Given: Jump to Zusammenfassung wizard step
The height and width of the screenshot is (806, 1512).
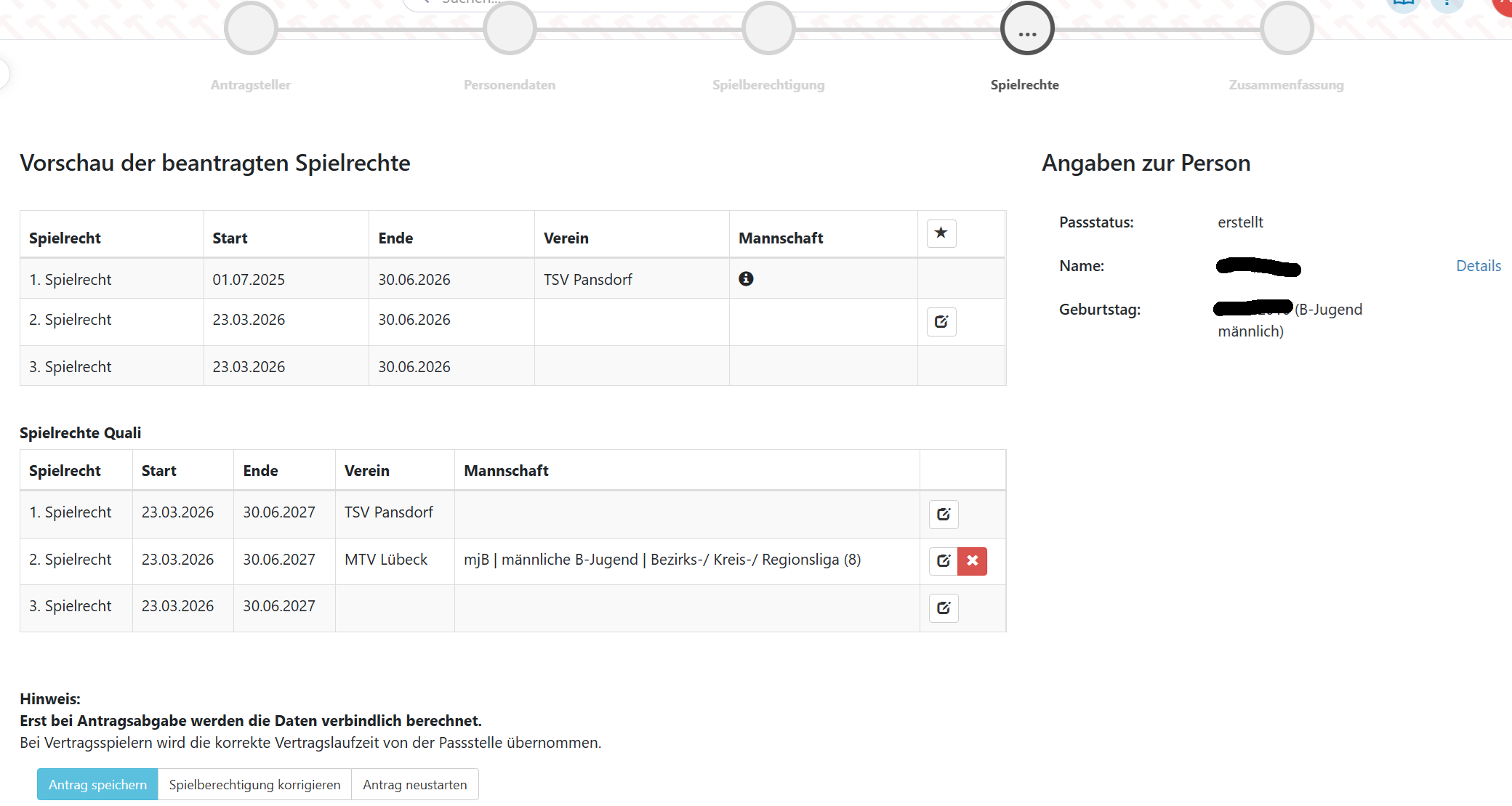Looking at the screenshot, I should point(1286,29).
